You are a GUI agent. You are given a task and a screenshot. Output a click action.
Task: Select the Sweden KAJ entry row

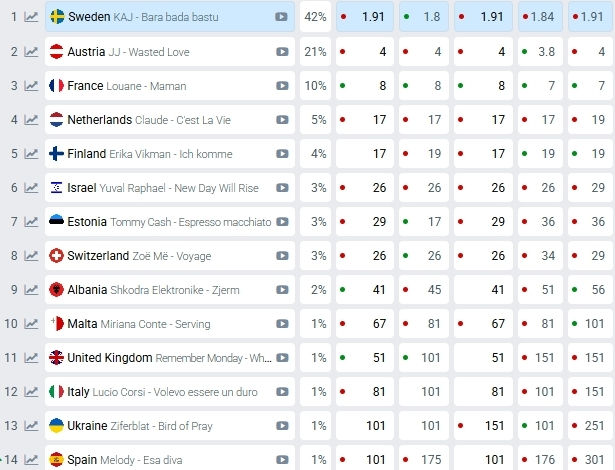pos(169,16)
